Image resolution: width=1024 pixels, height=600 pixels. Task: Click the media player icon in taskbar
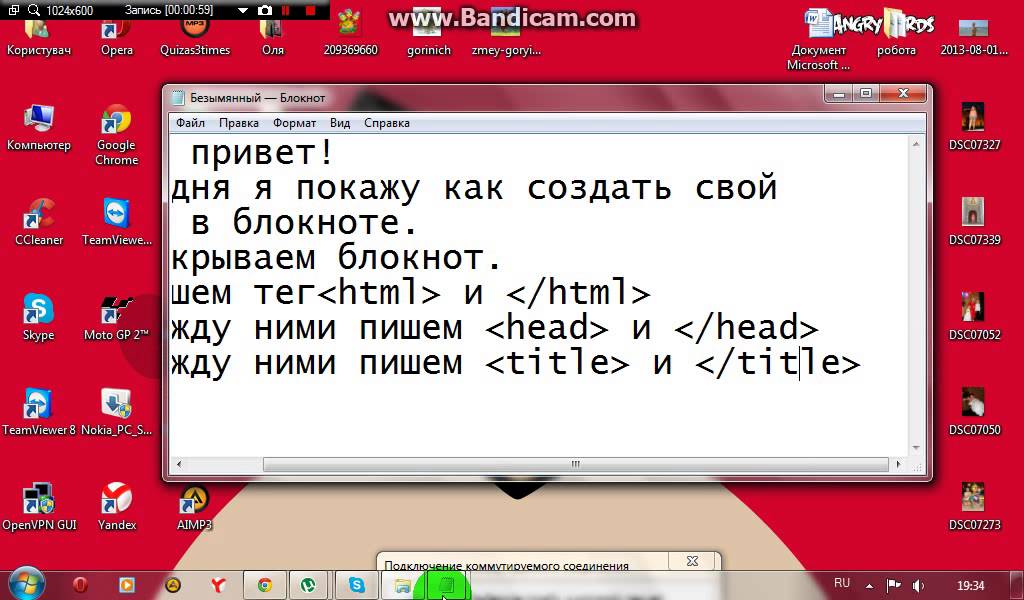point(127,585)
